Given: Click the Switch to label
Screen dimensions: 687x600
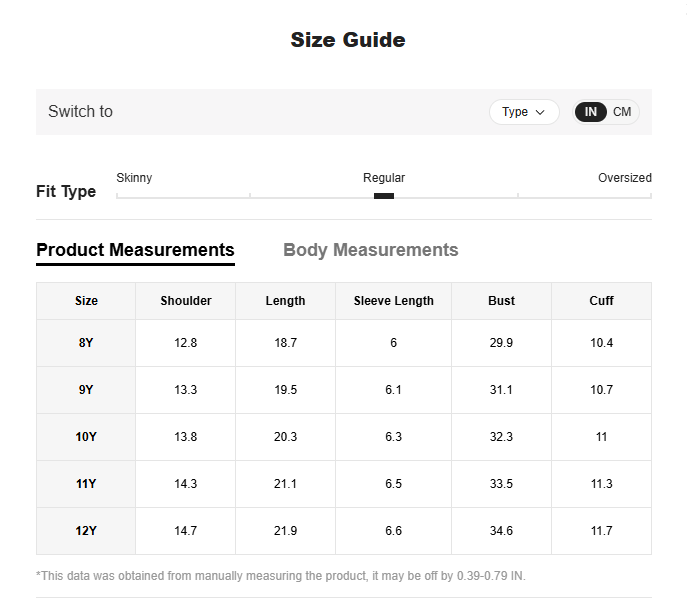Looking at the screenshot, I should (x=81, y=112).
